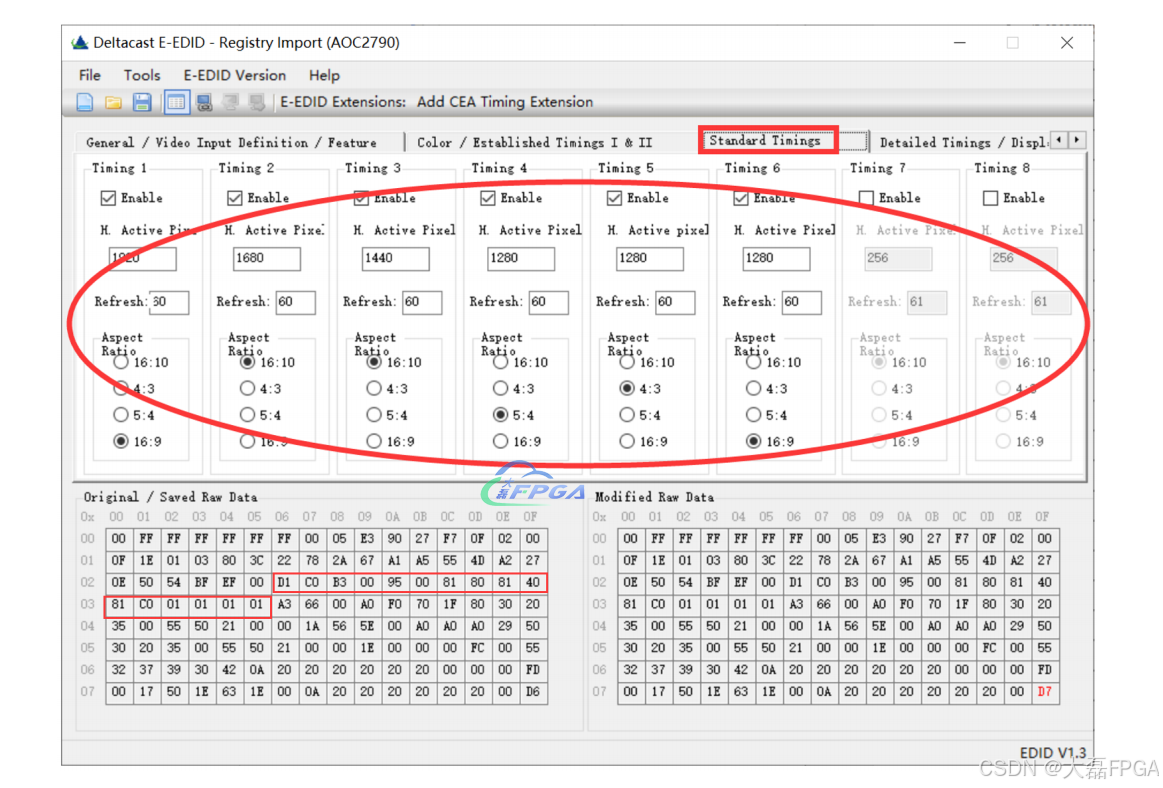Select 16:9 aspect ratio for Timing 1

[121, 441]
